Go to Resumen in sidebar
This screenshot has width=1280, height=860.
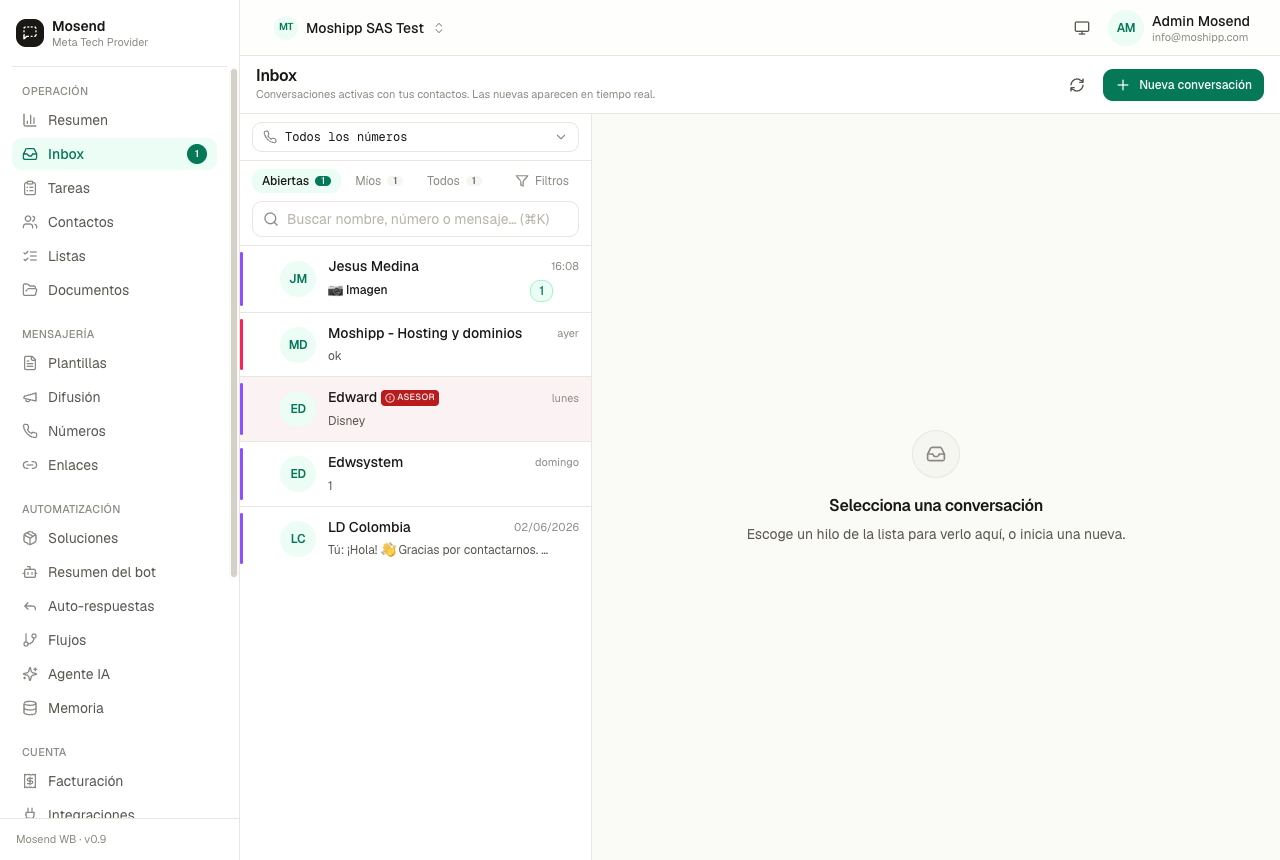point(114,120)
